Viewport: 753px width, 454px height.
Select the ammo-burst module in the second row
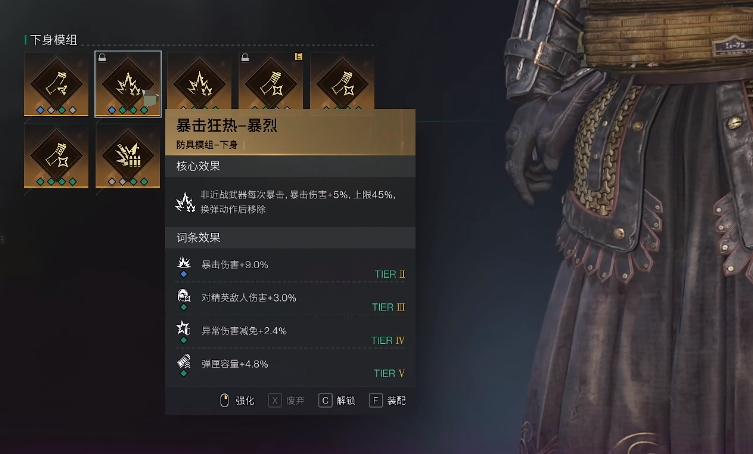pyautogui.click(x=128, y=156)
